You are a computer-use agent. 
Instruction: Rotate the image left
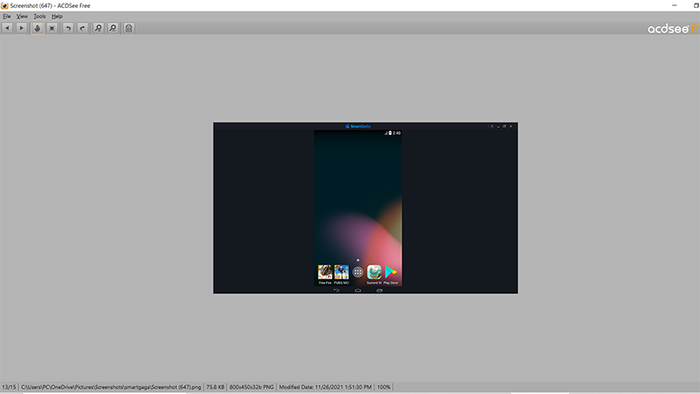coord(68,28)
